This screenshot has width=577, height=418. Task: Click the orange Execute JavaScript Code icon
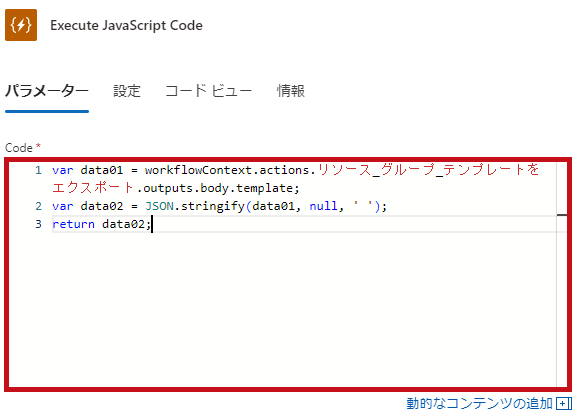tap(21, 25)
